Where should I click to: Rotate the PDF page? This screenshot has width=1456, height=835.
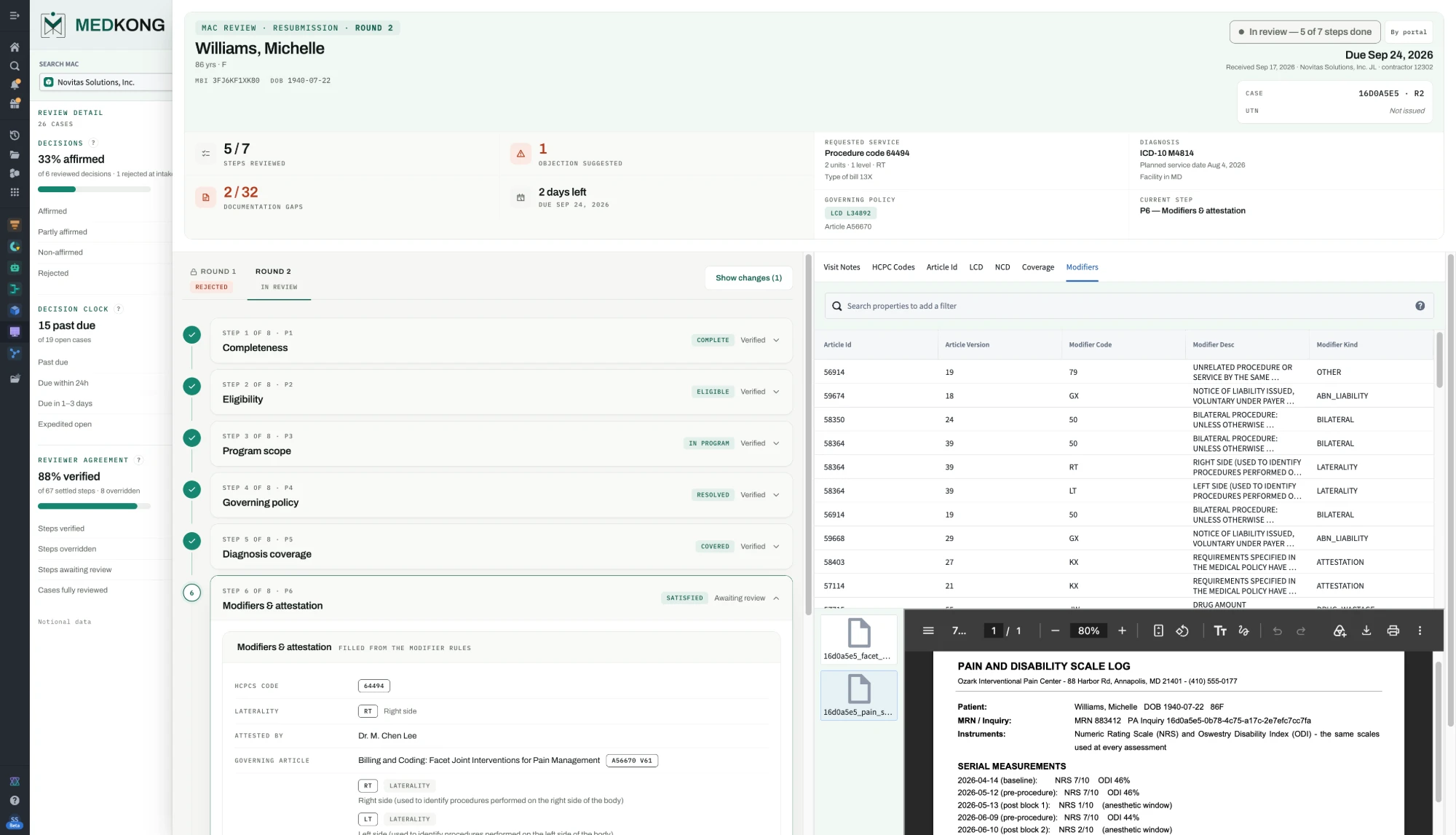[1182, 630]
